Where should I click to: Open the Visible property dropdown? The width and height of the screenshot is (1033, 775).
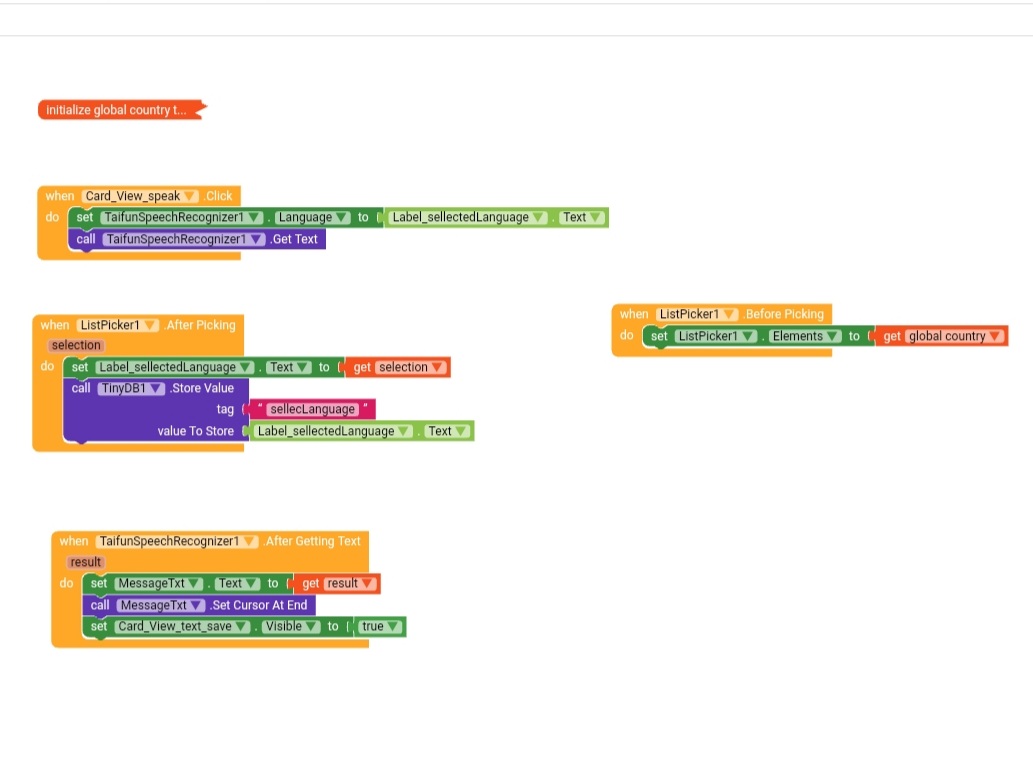point(291,626)
